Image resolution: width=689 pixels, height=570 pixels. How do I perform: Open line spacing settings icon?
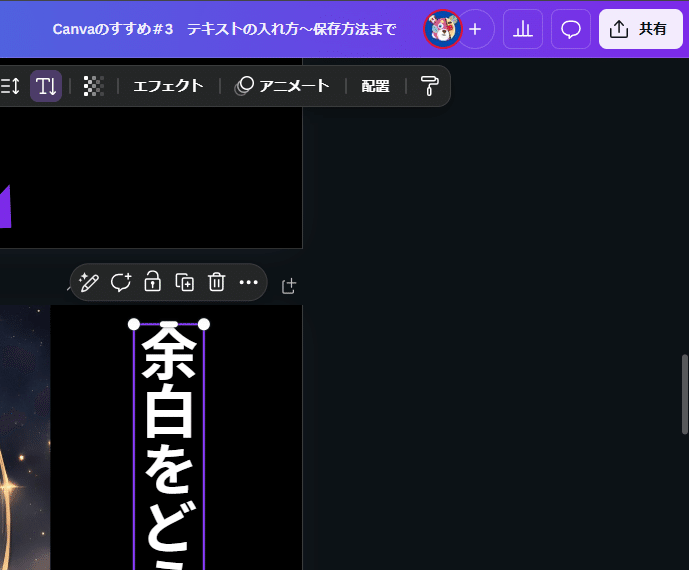(10, 86)
